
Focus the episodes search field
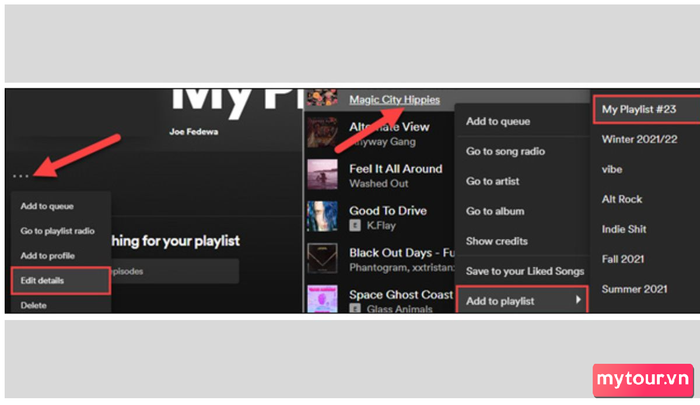(x=175, y=271)
